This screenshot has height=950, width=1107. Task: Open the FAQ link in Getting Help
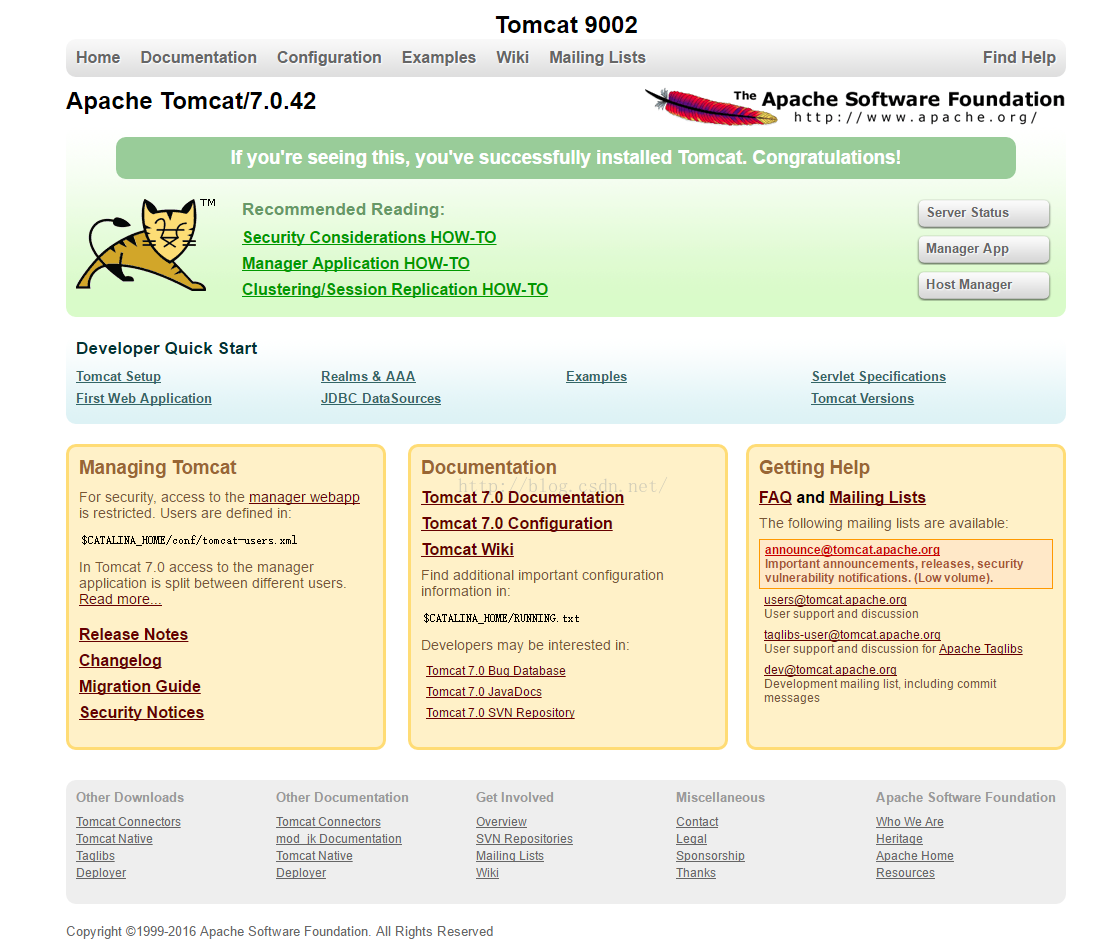[x=775, y=498]
